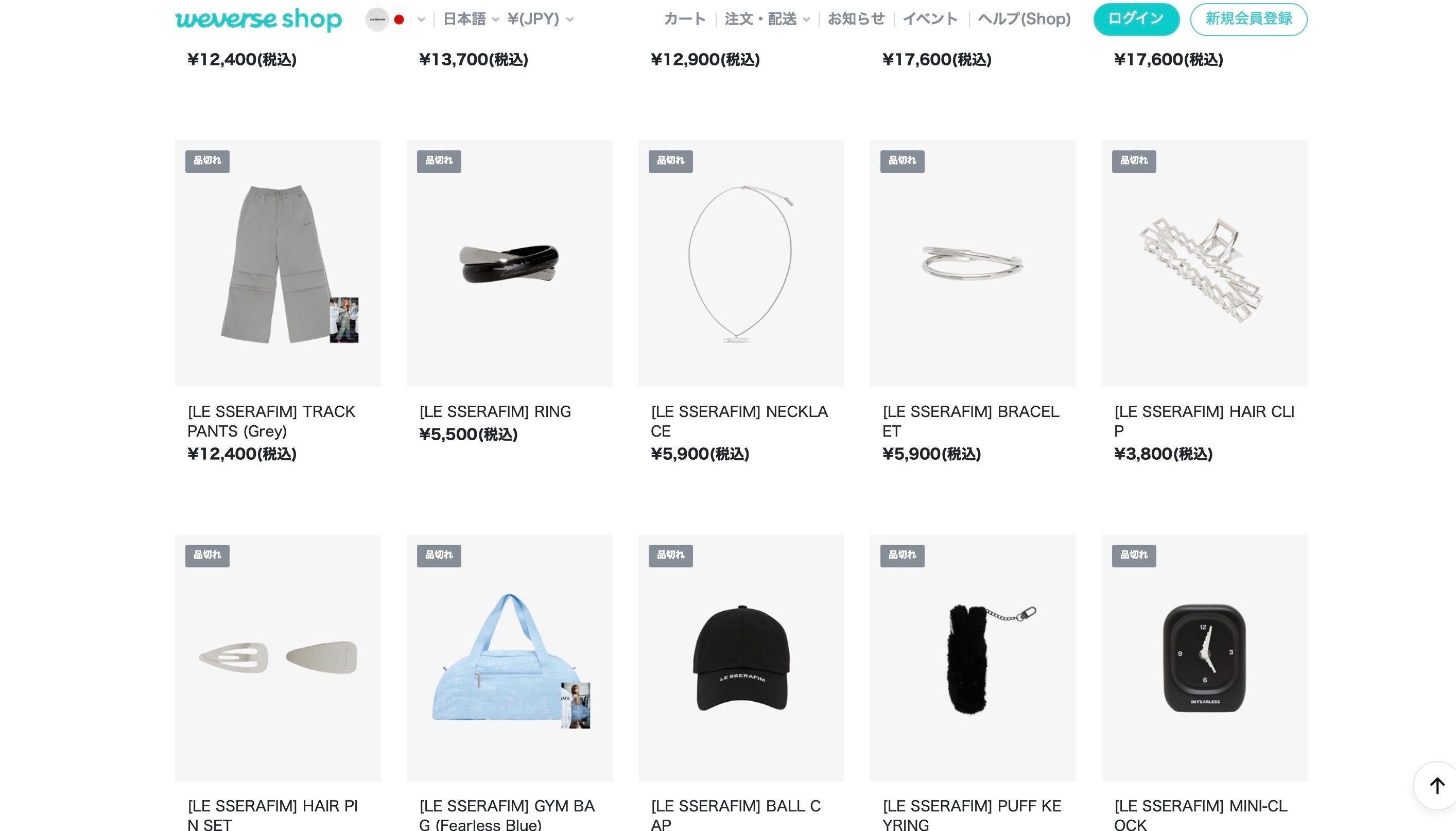Open the [LE SSERAFIM] BRACELET title link
The width and height of the screenshot is (1456, 831).
pos(970,421)
